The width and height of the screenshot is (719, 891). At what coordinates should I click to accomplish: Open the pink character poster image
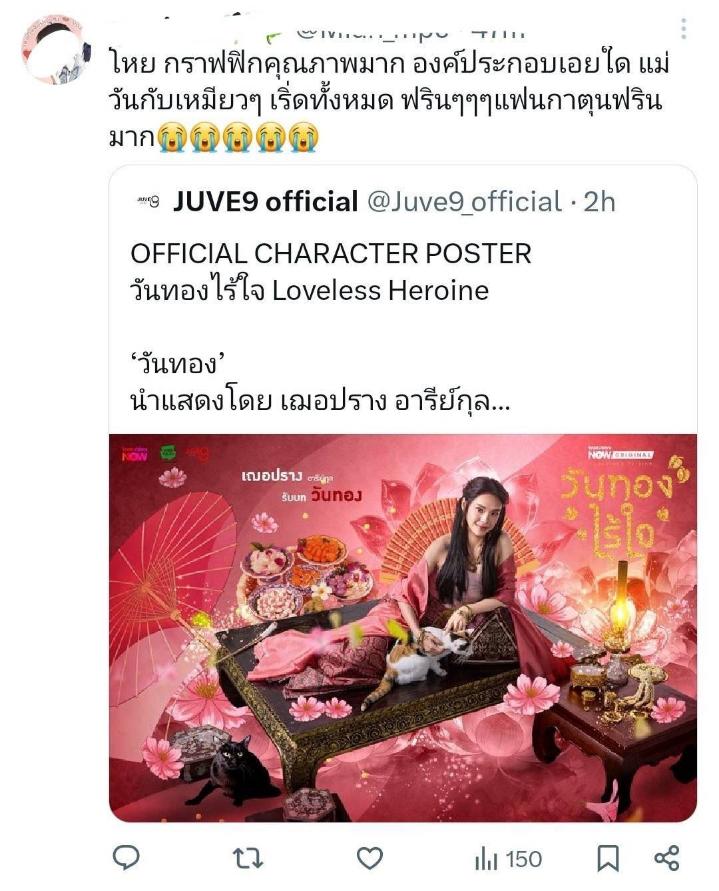(402, 628)
